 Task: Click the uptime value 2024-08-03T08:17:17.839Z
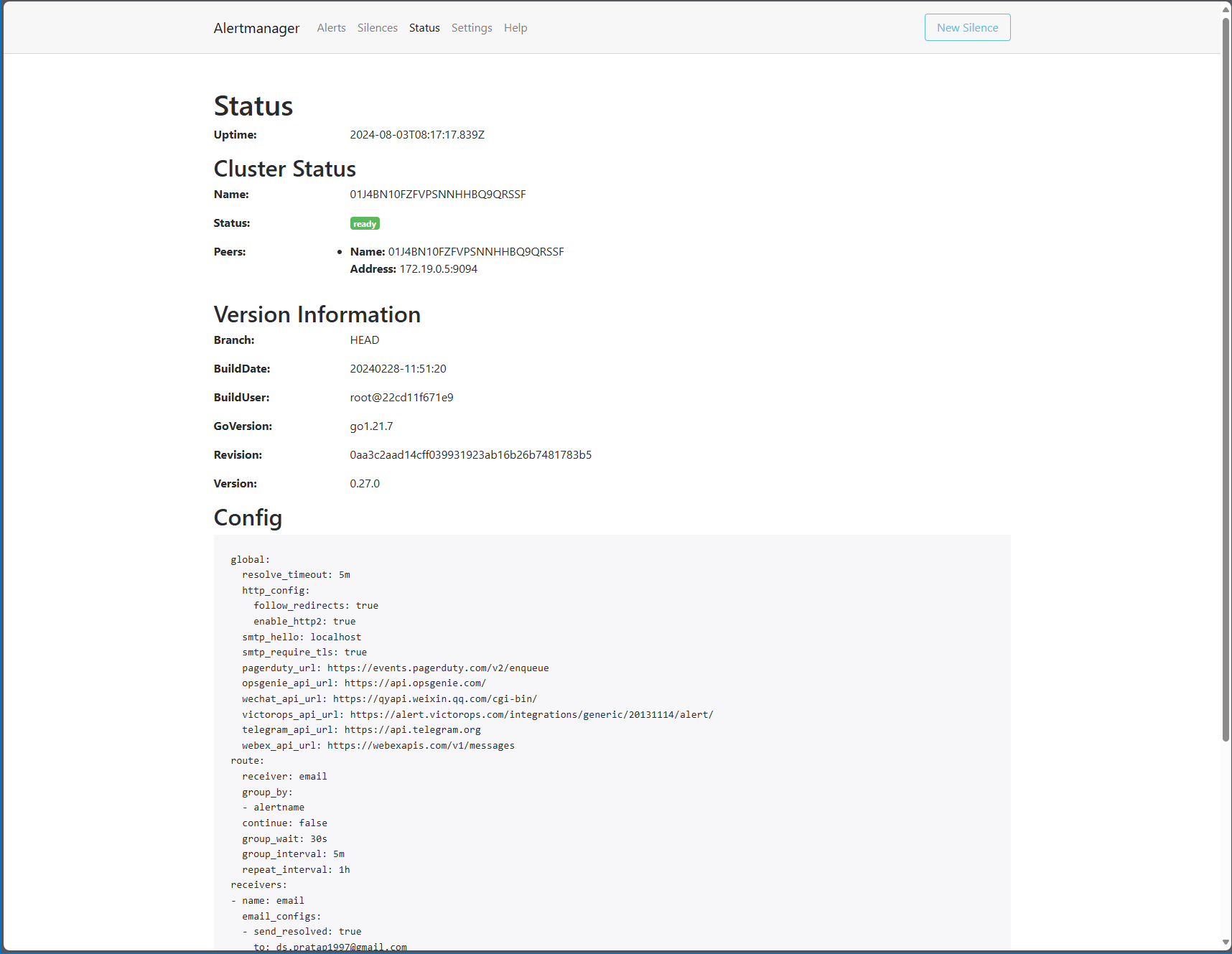click(417, 135)
